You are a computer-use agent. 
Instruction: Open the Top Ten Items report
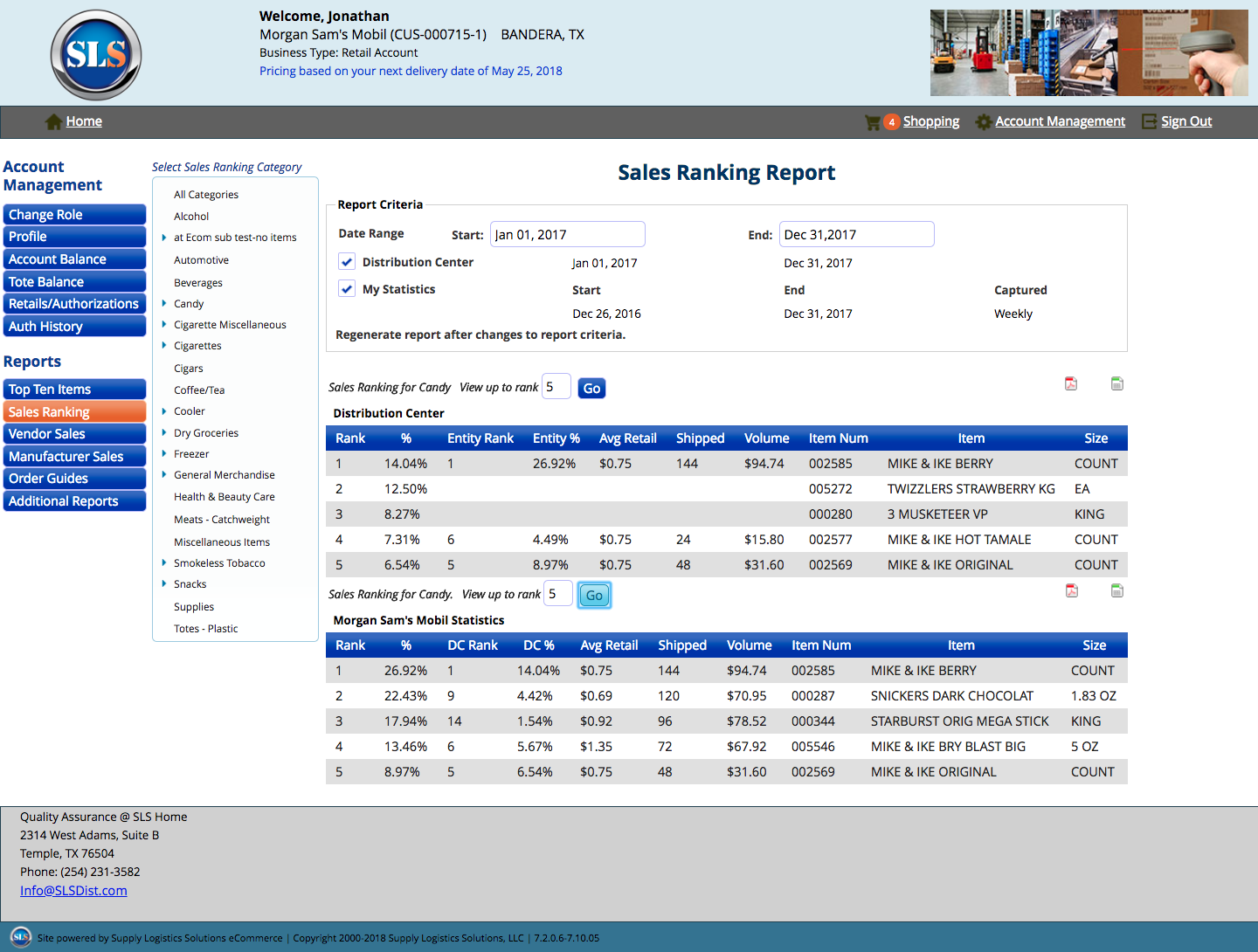tap(74, 390)
